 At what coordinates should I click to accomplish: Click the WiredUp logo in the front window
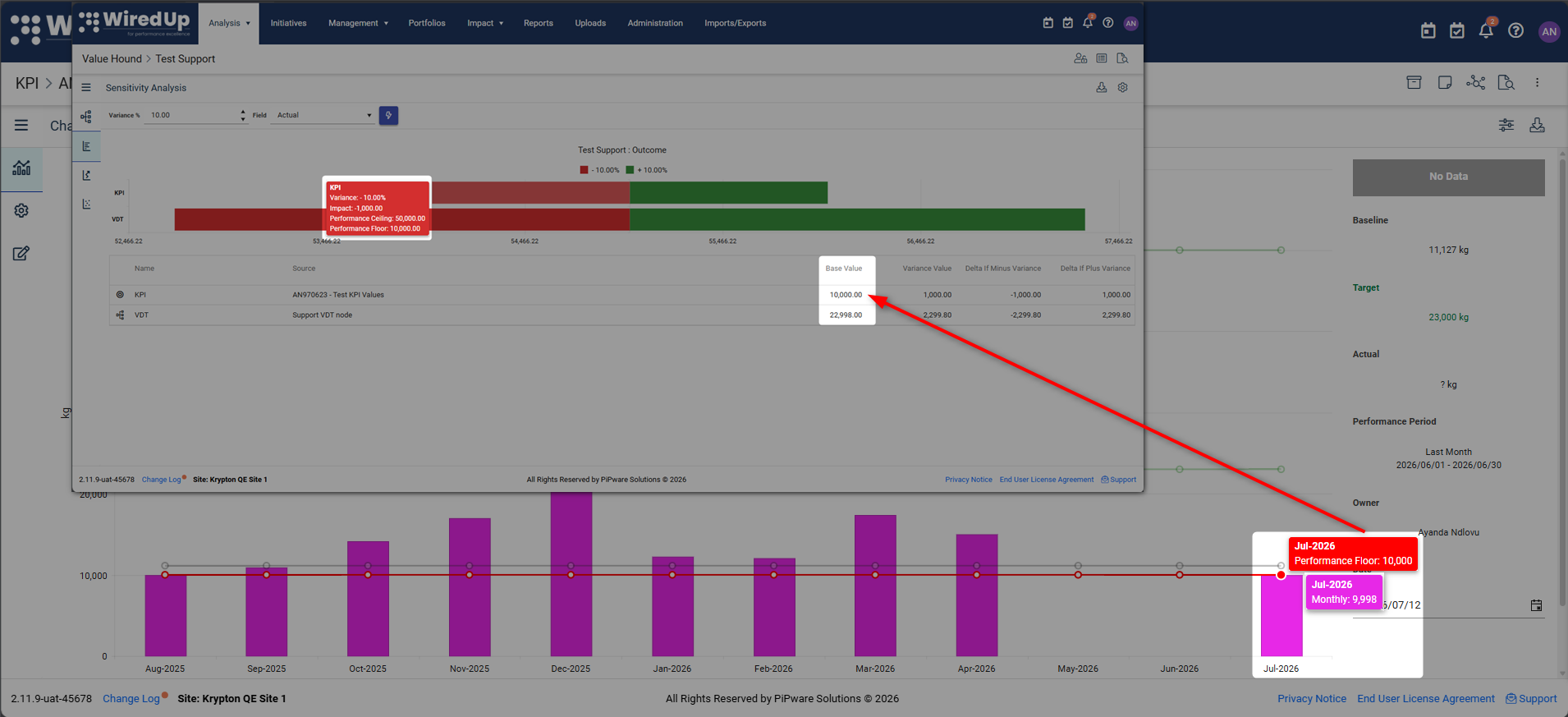(134, 22)
